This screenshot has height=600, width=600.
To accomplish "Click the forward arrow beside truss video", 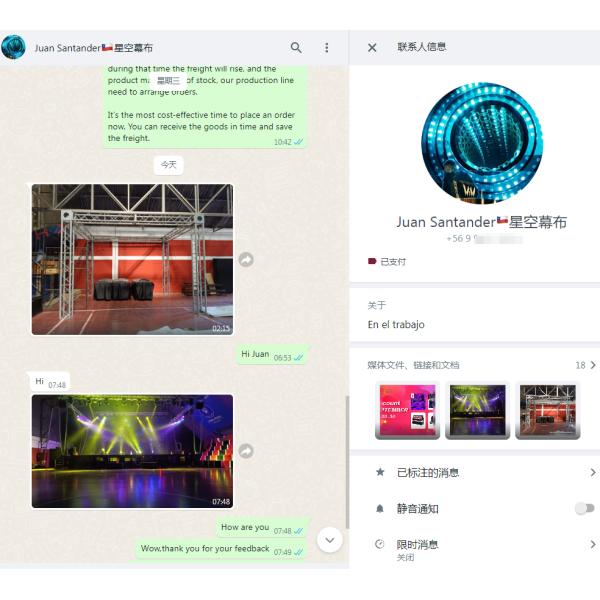I will point(246,260).
